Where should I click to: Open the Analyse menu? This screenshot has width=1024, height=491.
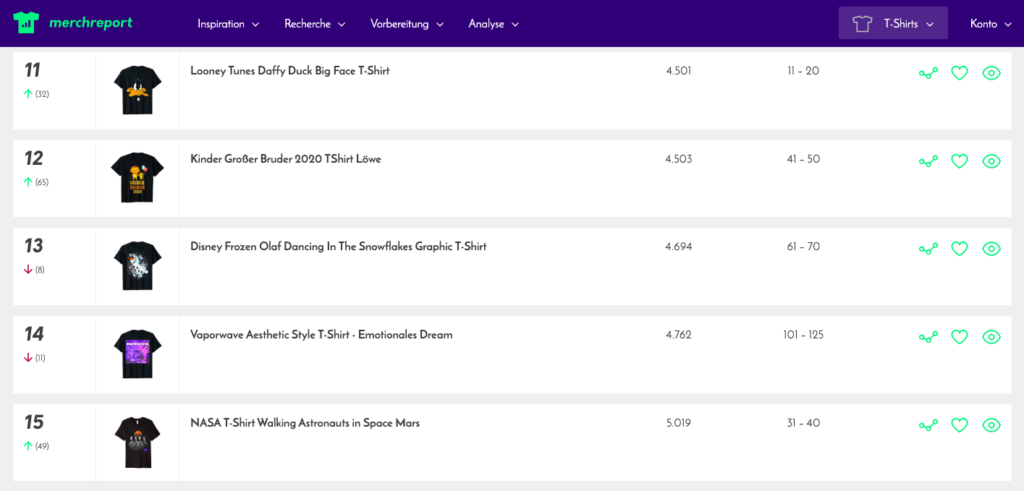point(494,24)
